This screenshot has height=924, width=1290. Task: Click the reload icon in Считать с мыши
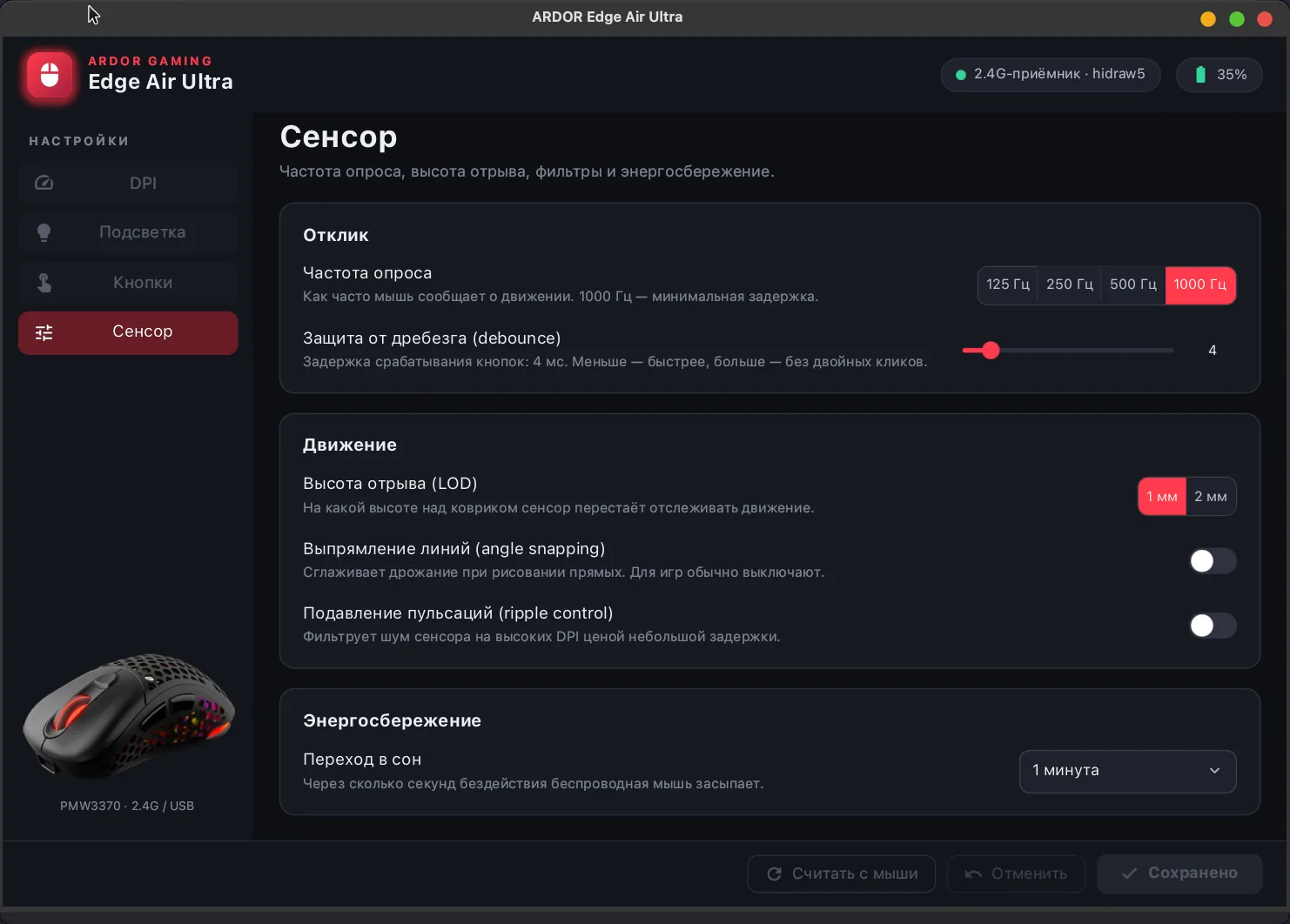[x=774, y=874]
